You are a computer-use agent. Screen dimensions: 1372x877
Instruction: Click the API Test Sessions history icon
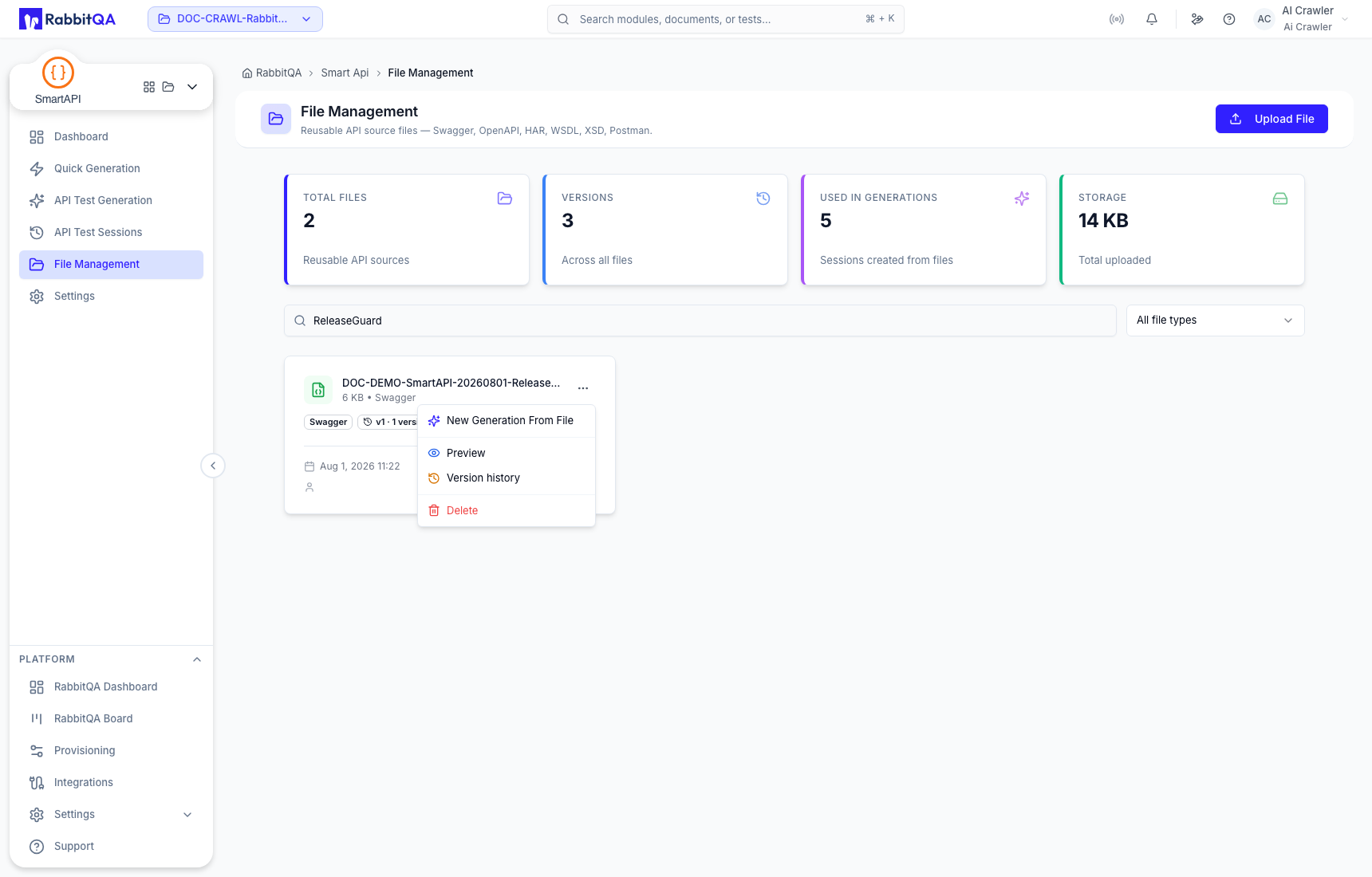tap(37, 233)
